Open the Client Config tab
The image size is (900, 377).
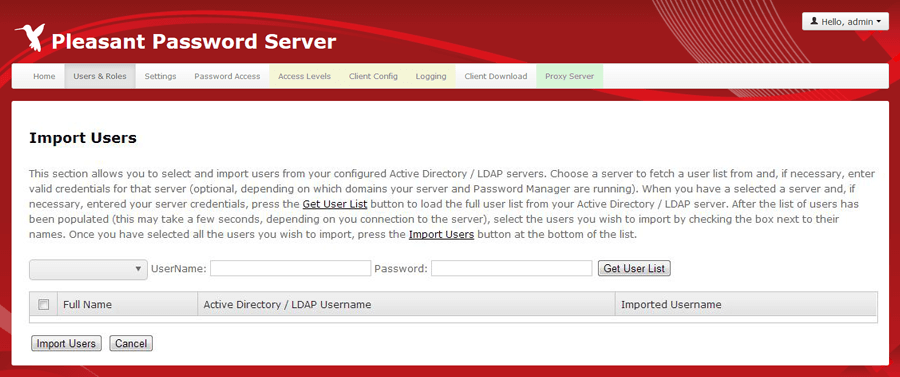tap(373, 76)
